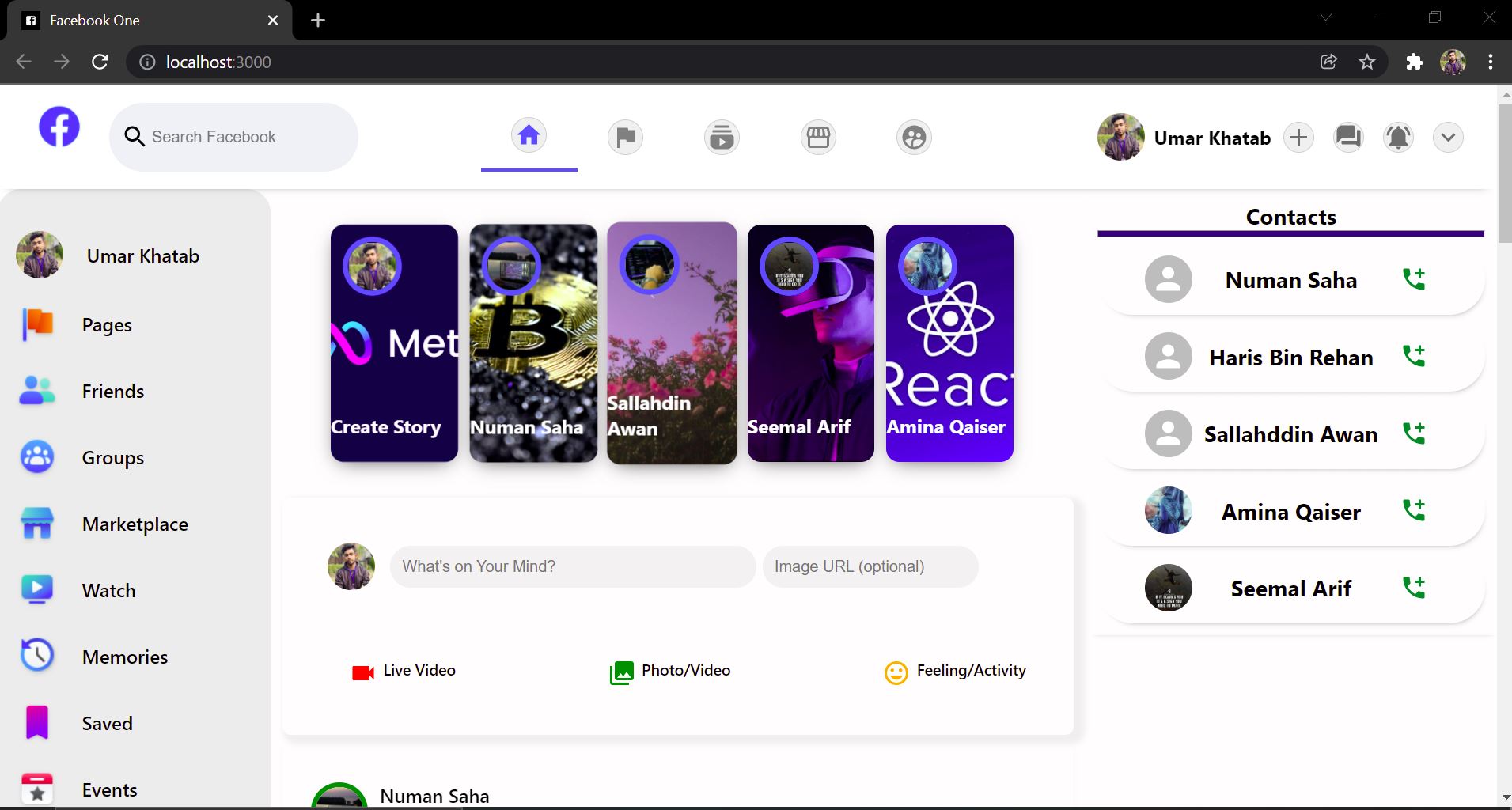Select the Pages flag icon in top navigation

tap(624, 136)
